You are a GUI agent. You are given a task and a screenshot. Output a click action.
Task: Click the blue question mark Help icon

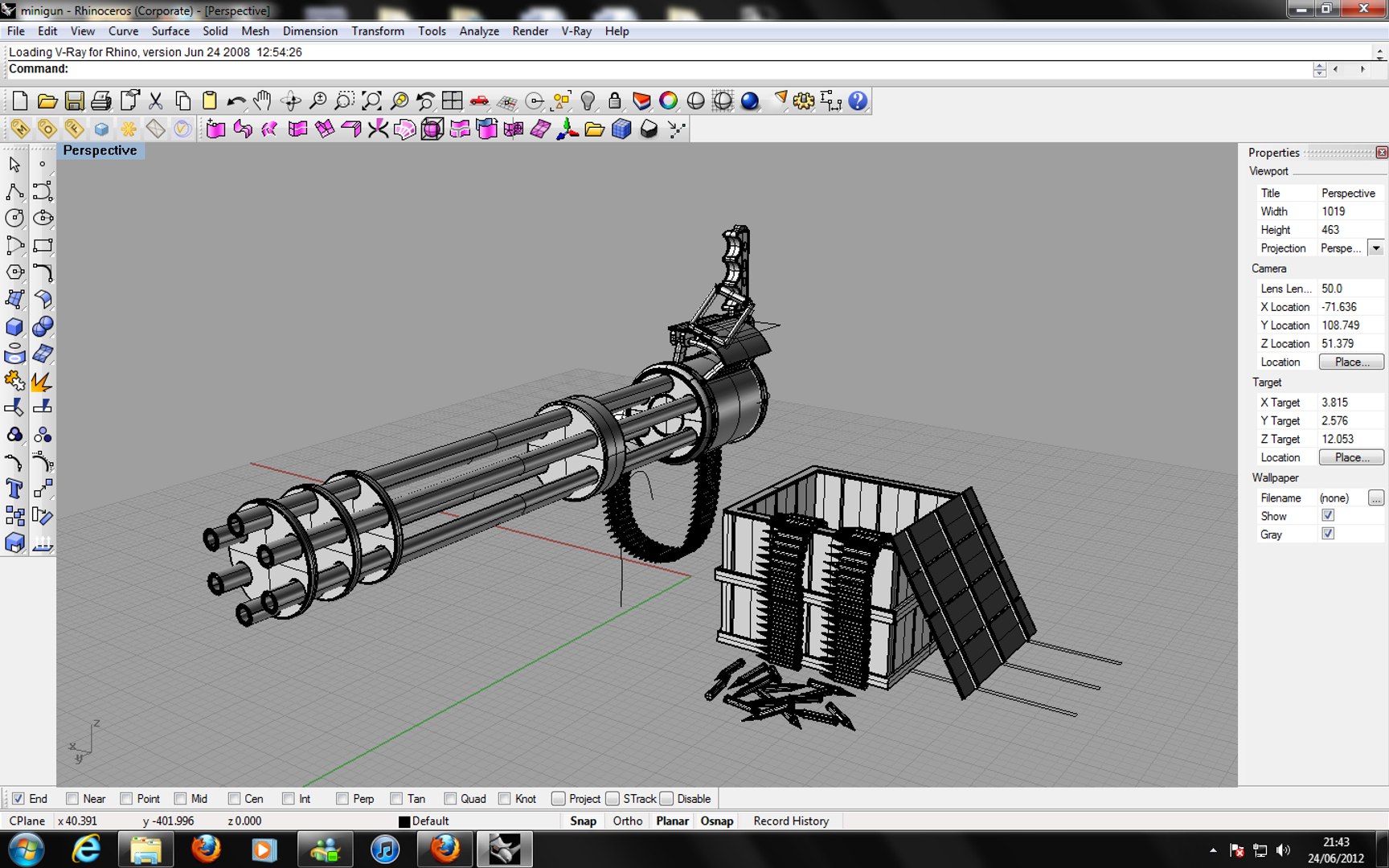pos(858,100)
